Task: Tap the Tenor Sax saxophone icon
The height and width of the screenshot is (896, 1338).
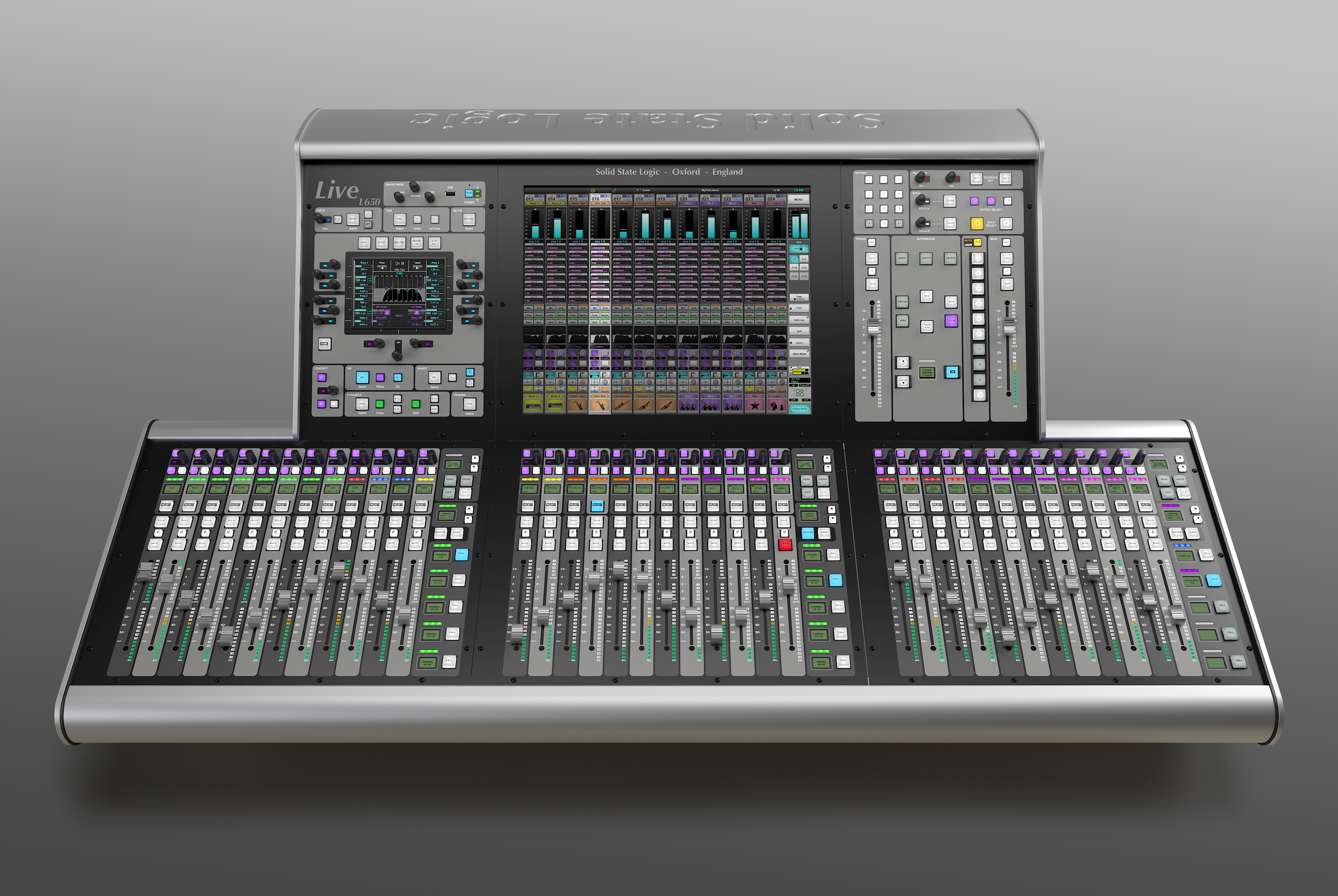Action: tap(578, 405)
